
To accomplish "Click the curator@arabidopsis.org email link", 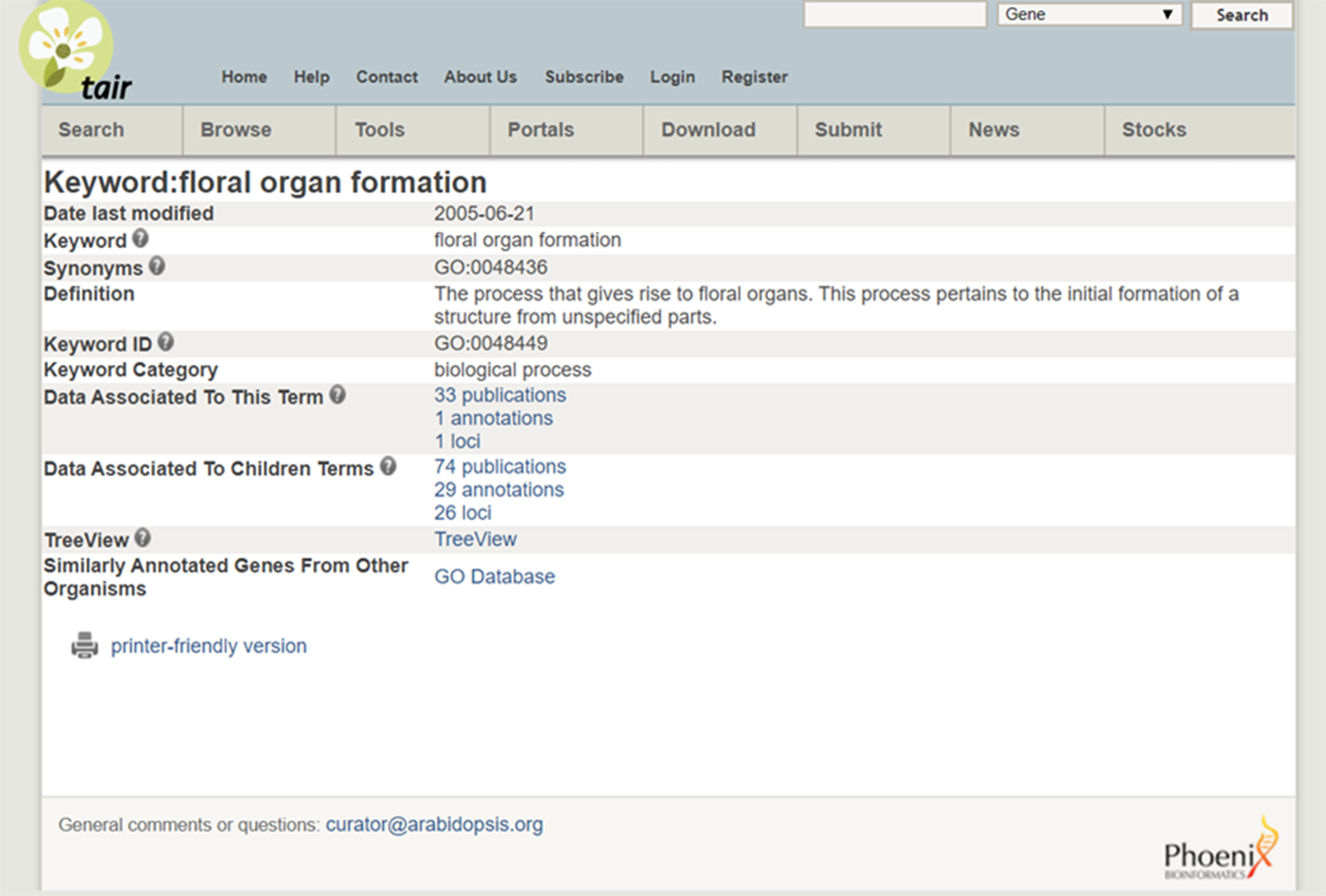I will click(434, 825).
